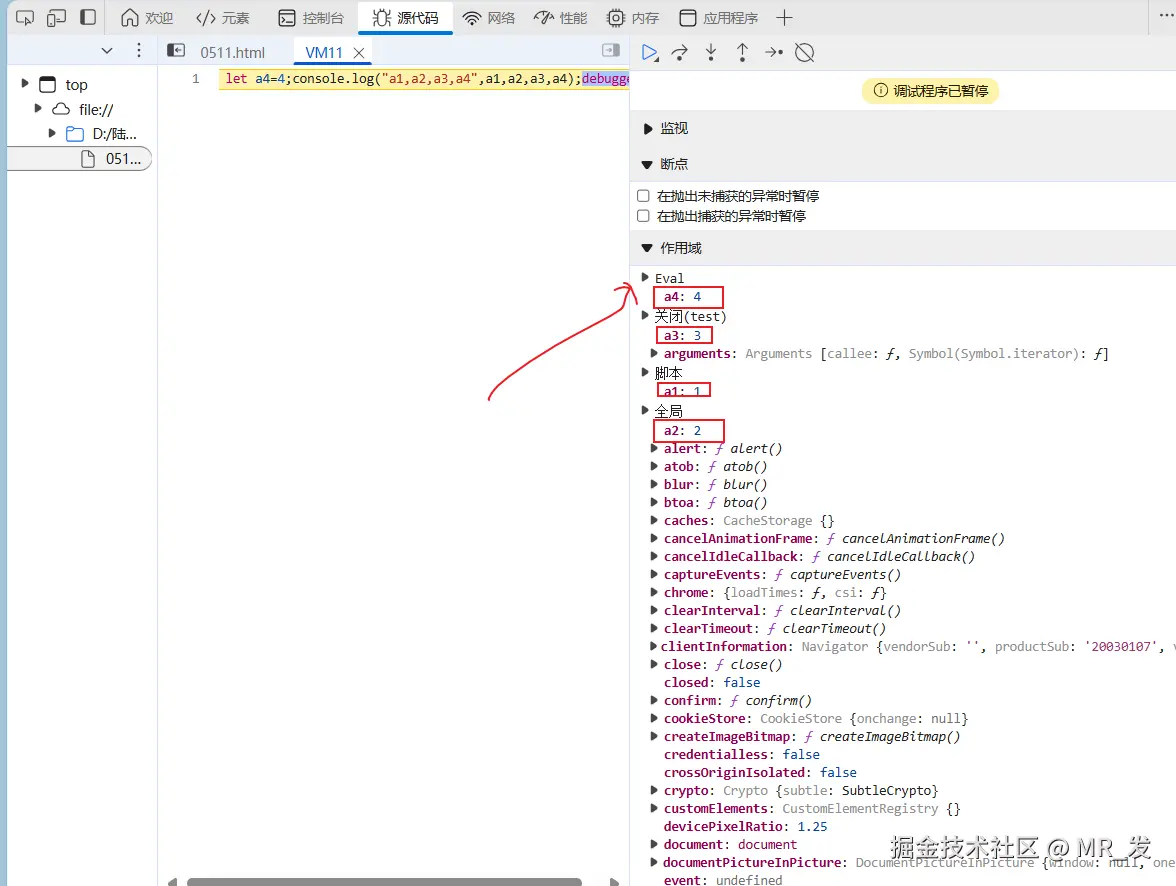Viewport: 1176px width, 886px height.
Task: Collapse the 全局 global scope
Action: (645, 410)
